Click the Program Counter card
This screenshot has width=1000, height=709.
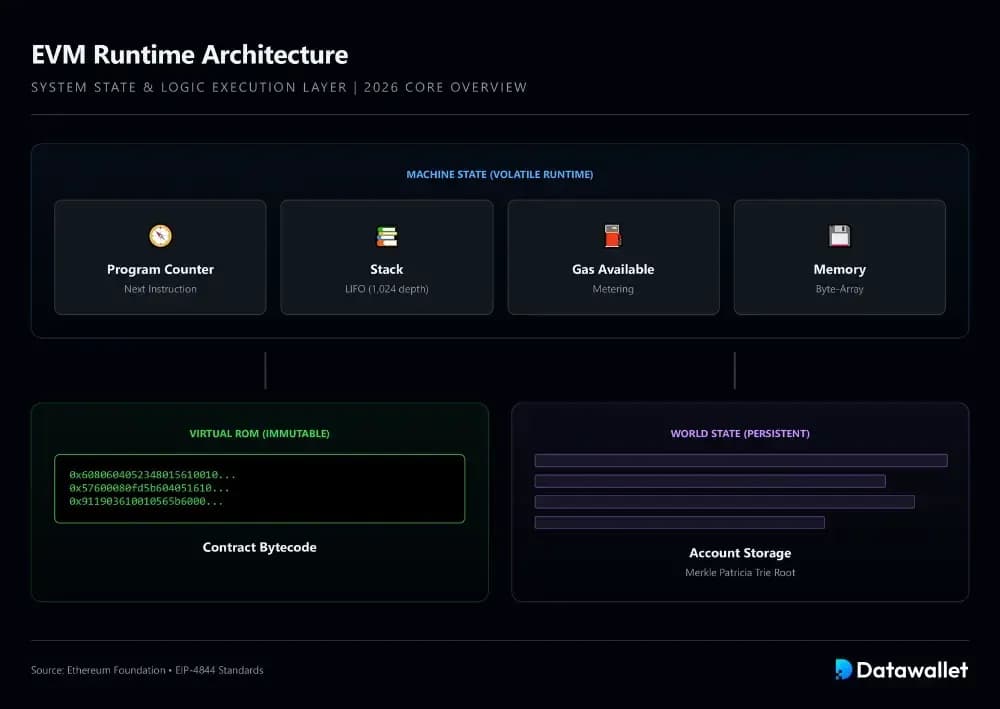coord(160,257)
